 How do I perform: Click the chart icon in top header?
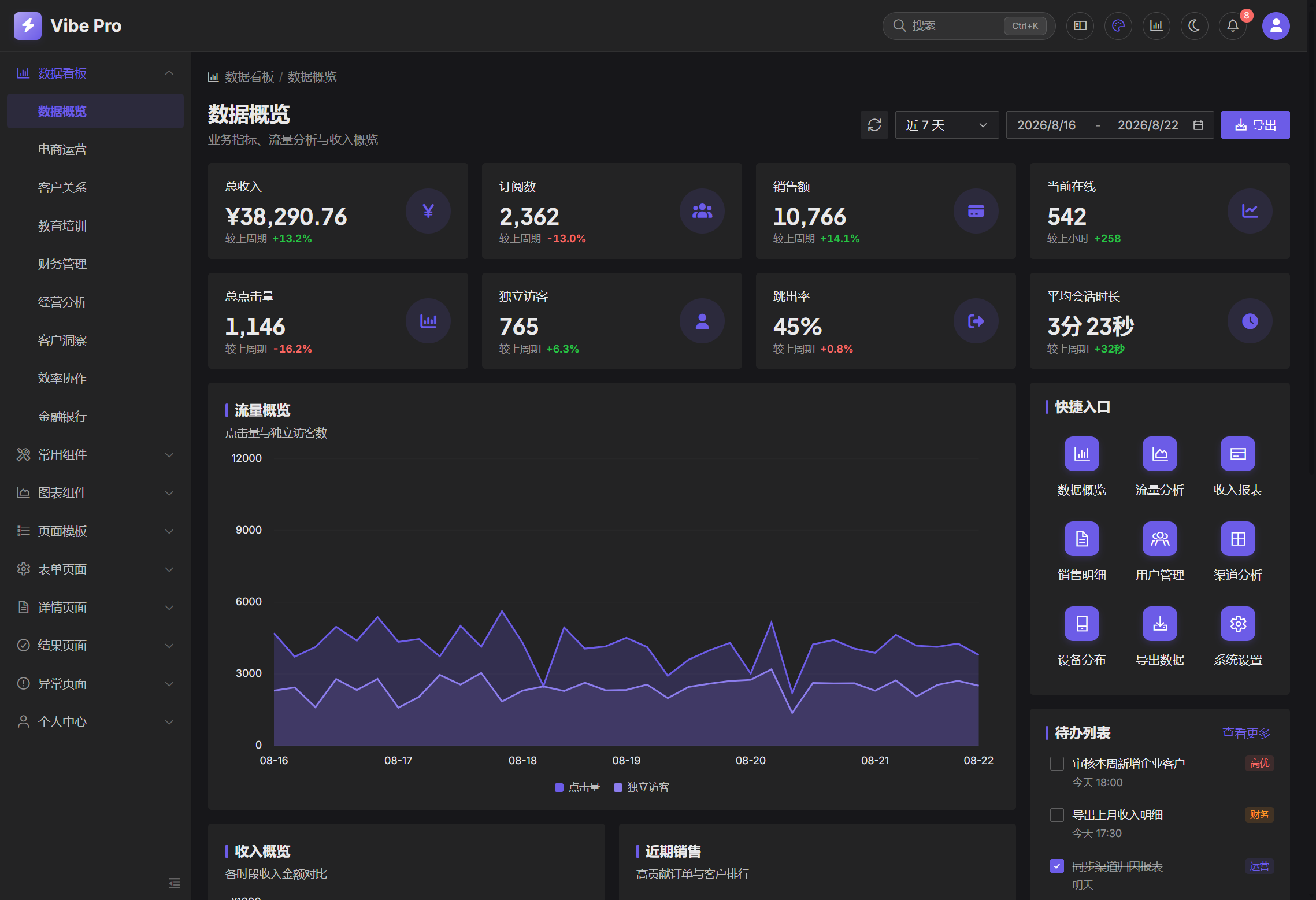(x=1156, y=25)
